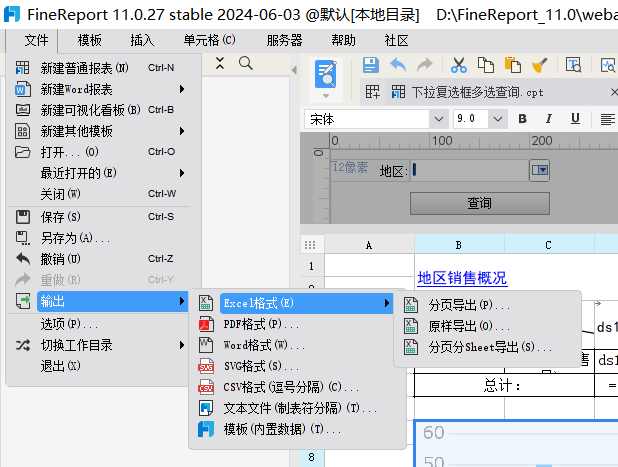This screenshot has height=467, width=618.
Task: Click the 查询 button in the parameter pane
Action: pos(480,203)
